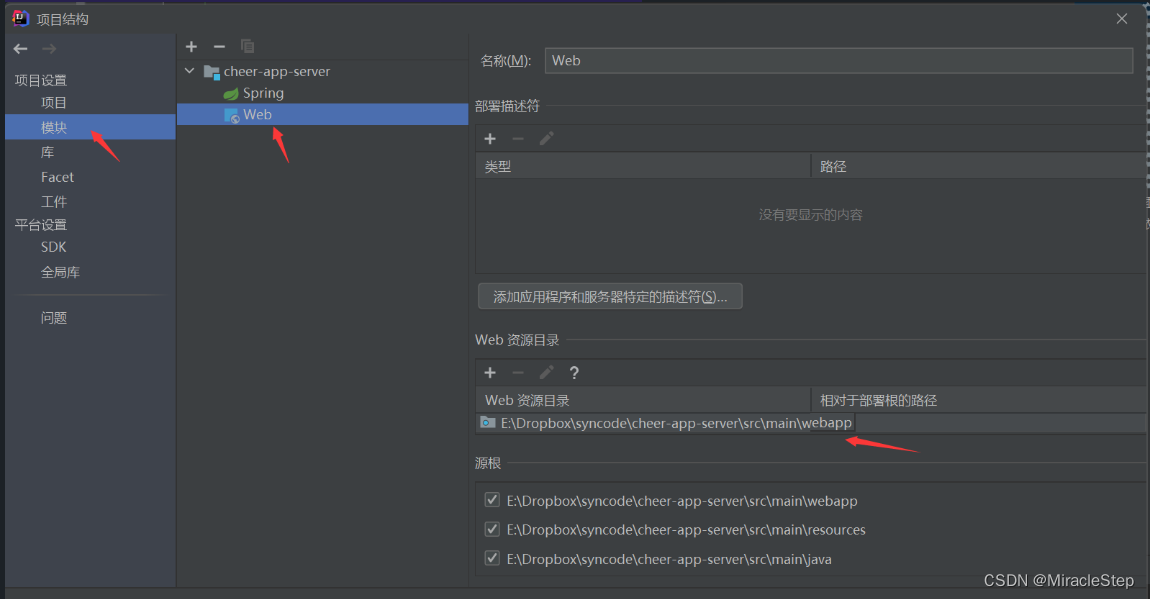This screenshot has height=599, width=1150.
Task: Click the 相对于部署根的路径 column header
Action: (x=978, y=400)
